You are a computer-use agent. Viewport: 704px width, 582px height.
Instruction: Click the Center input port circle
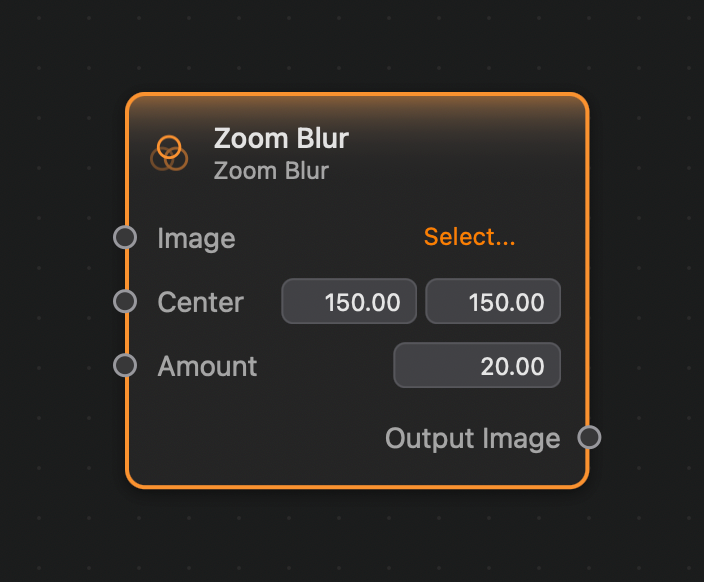pyautogui.click(x=125, y=301)
